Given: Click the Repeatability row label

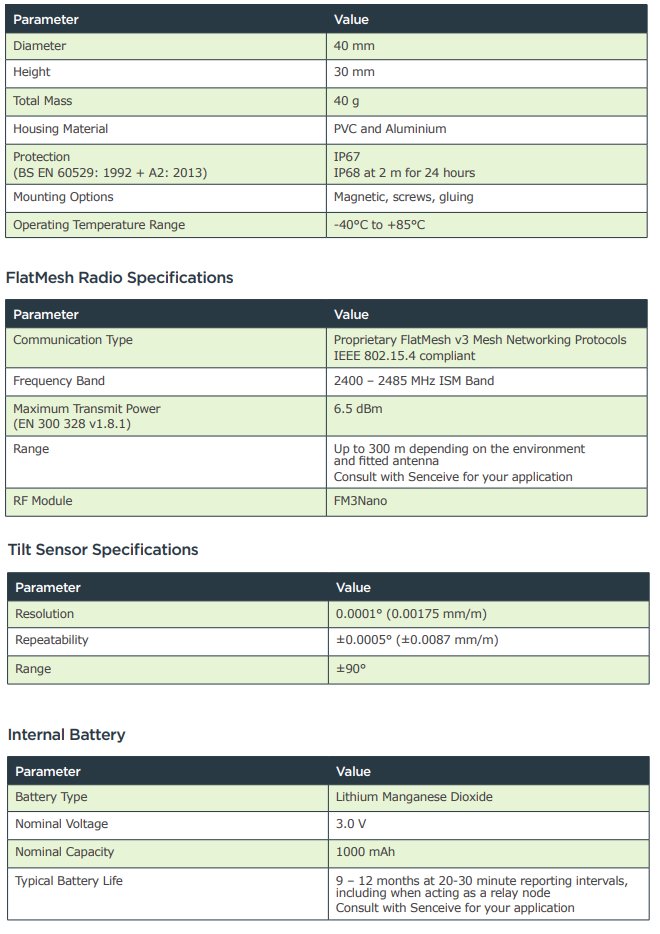Looking at the screenshot, I should (x=52, y=640).
